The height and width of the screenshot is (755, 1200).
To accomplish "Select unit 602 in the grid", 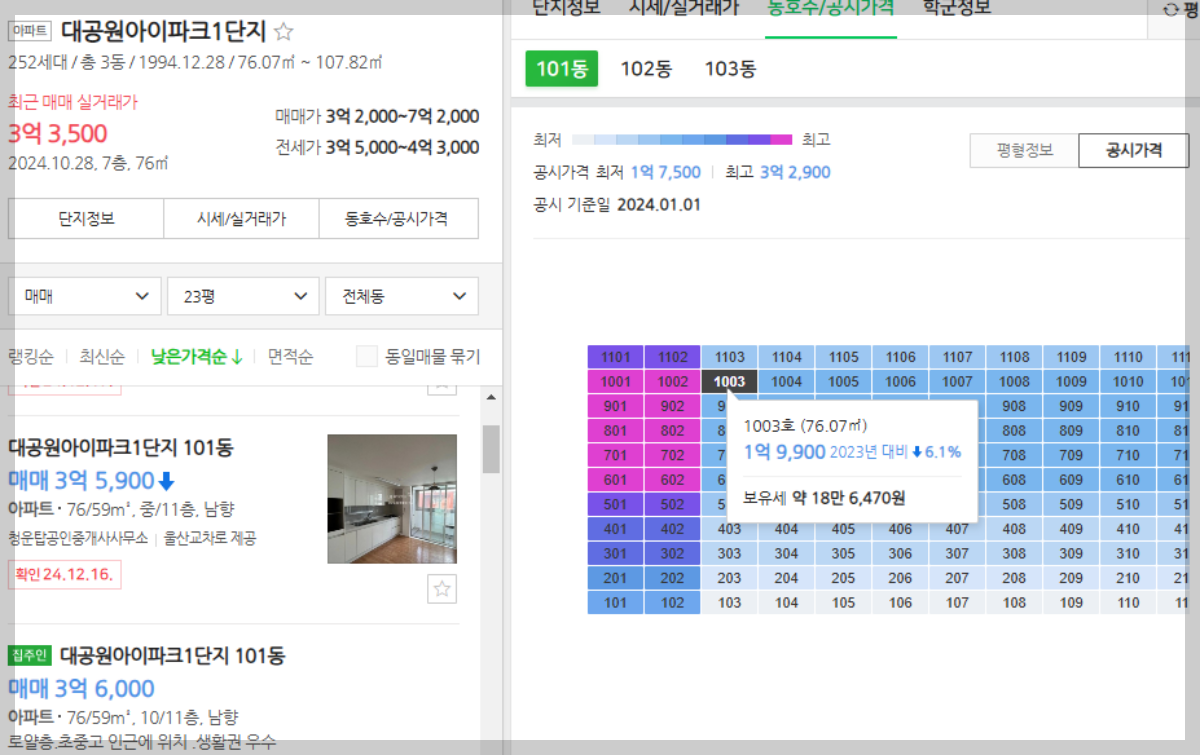I will [673, 480].
